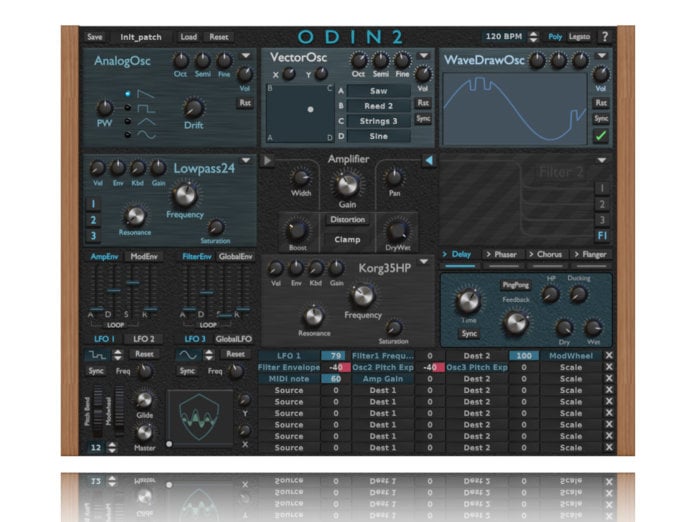Open the VectorOsc type dropdown arrow

click(x=423, y=55)
